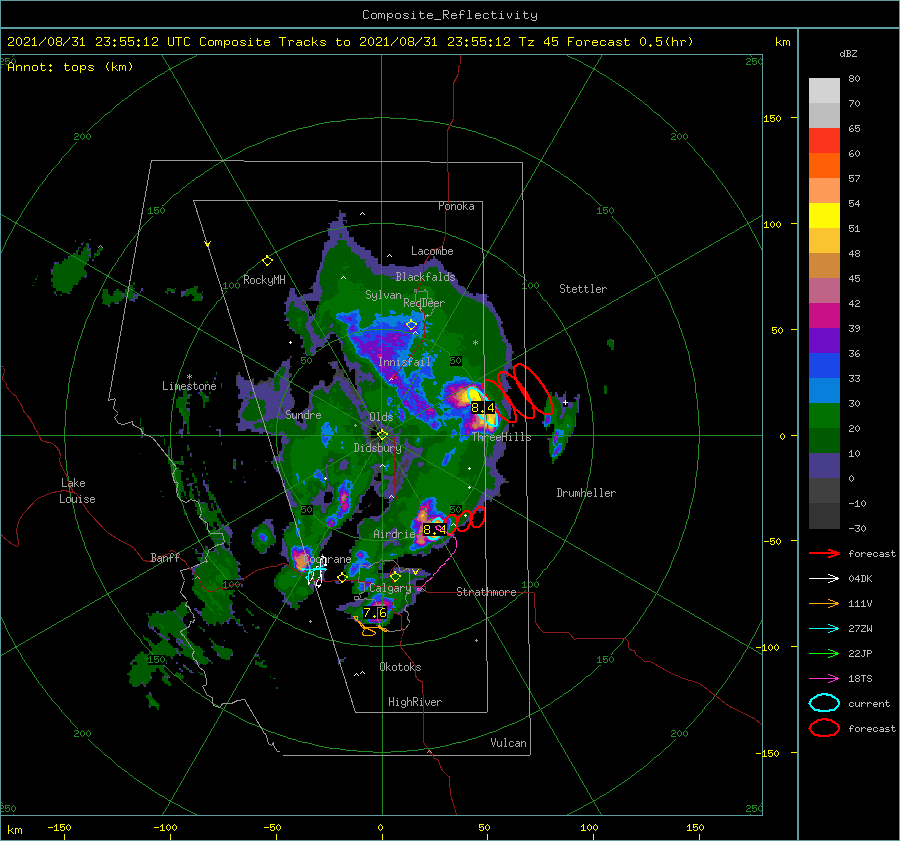Viewport: 900px width, 841px height.
Task: Click the red forecast arrow legend icon
Action: [824, 553]
